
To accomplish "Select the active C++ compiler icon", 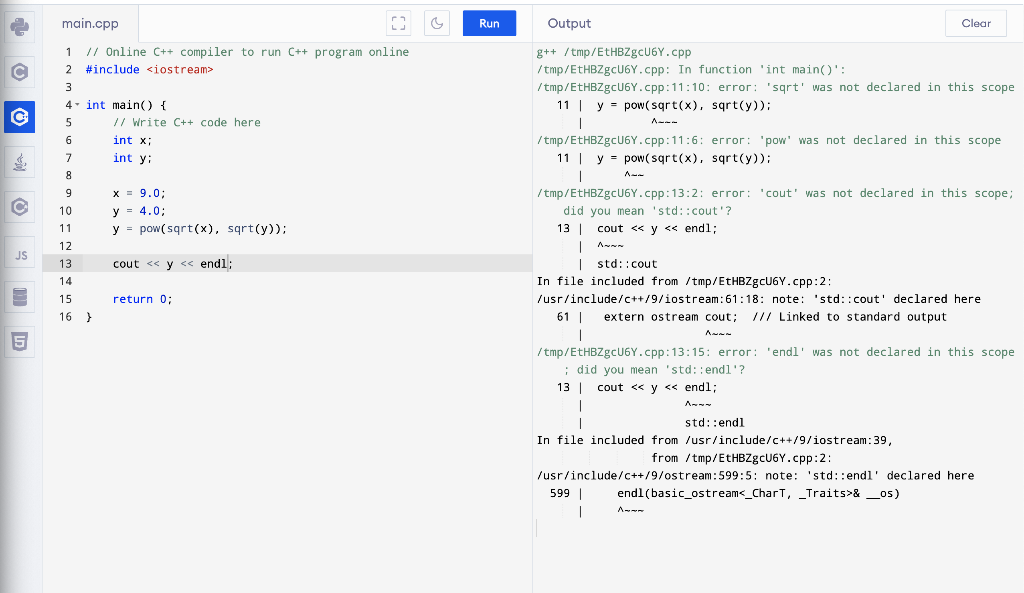I will point(20,117).
